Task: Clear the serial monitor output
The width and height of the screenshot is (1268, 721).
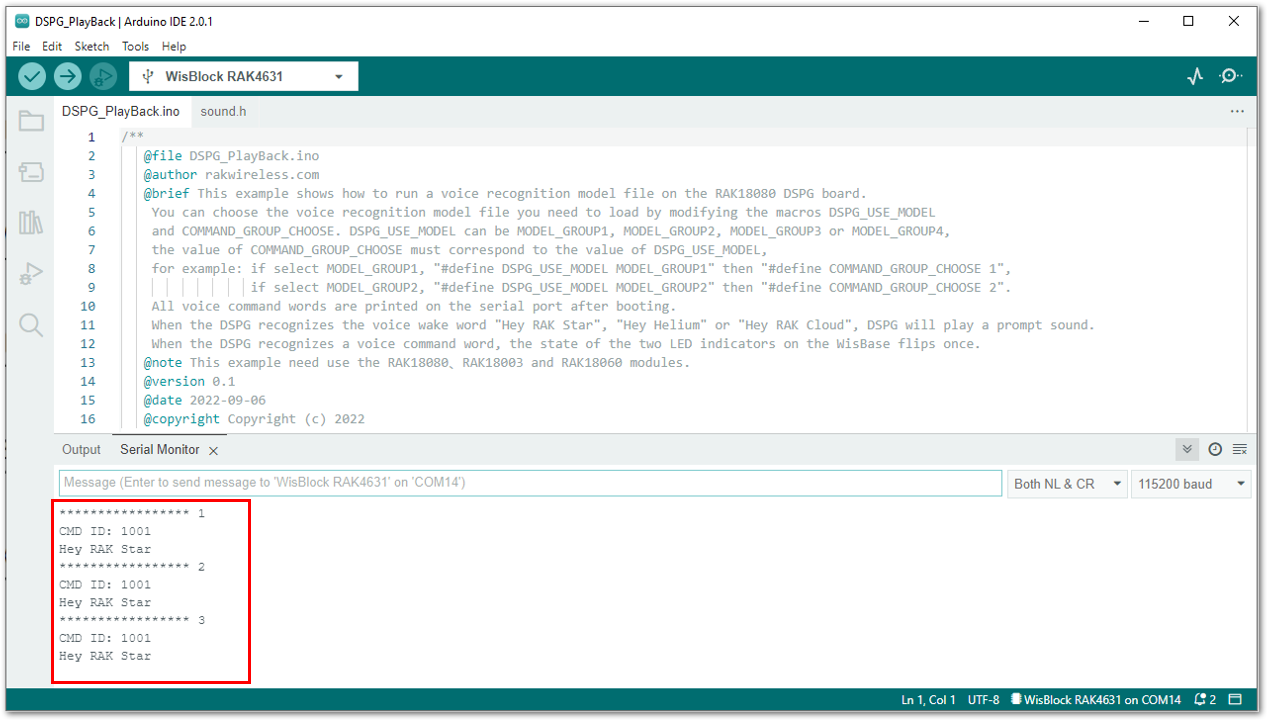Action: pos(1240,450)
